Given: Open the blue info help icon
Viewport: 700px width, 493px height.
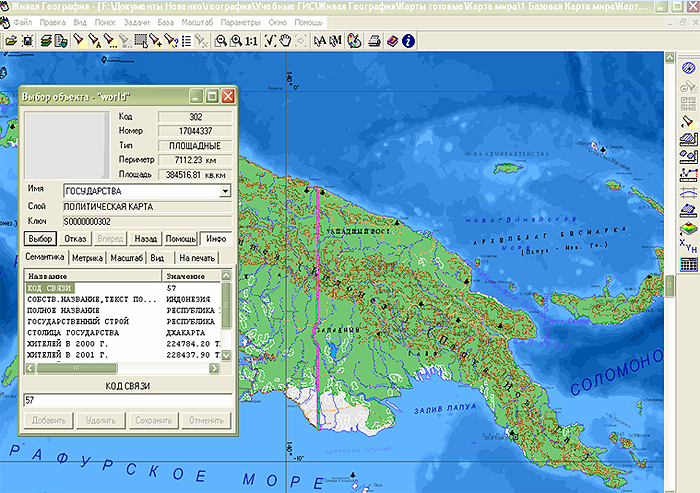Looking at the screenshot, I should point(408,41).
